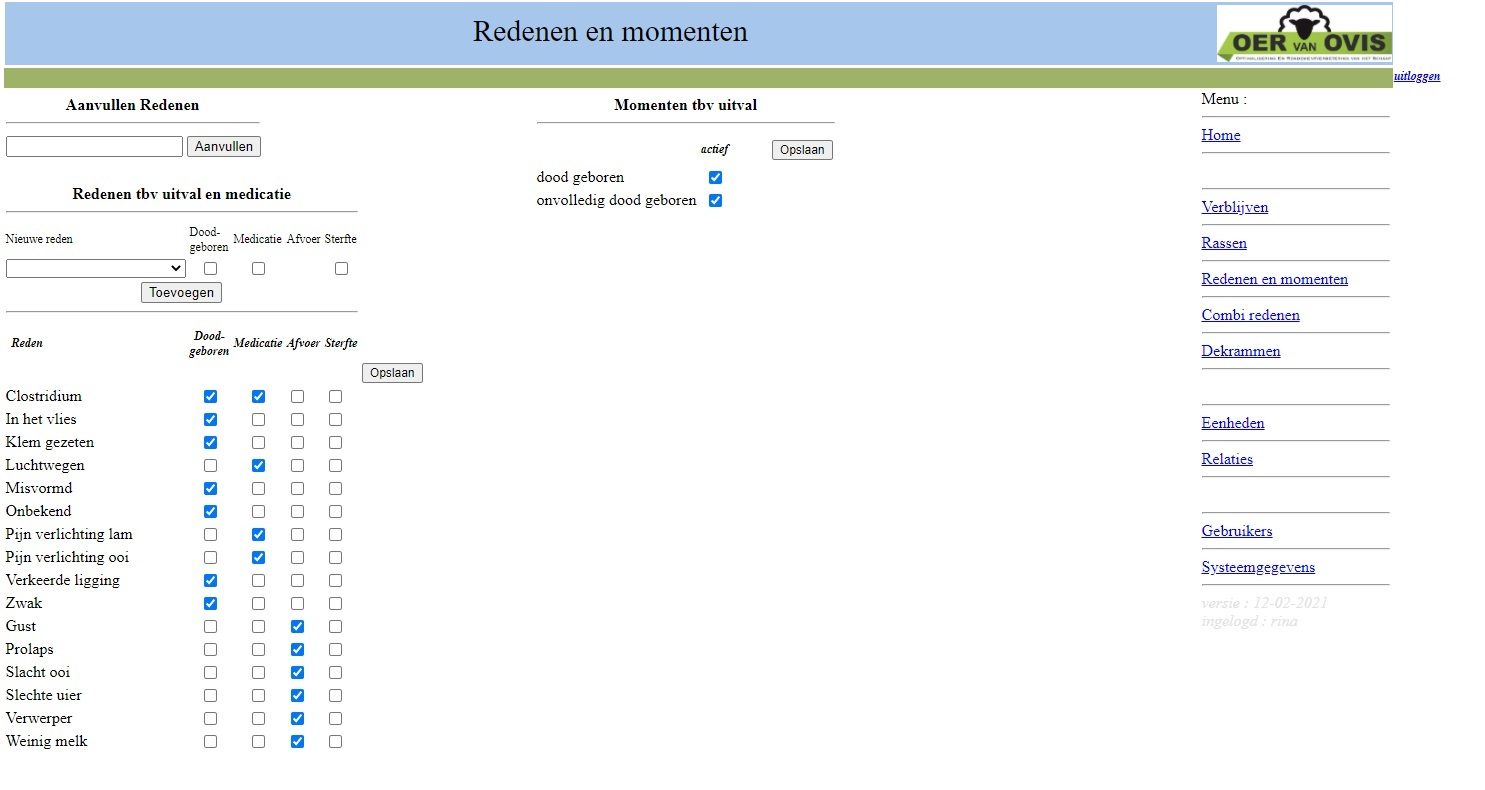Uncheck Medicatie for Luchtwegen
The width and height of the screenshot is (1485, 790).
tap(258, 466)
